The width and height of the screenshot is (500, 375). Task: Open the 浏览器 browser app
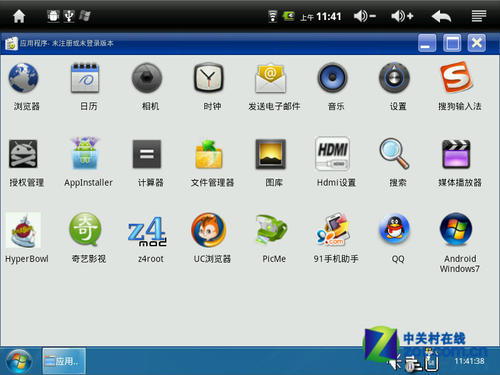[24, 78]
